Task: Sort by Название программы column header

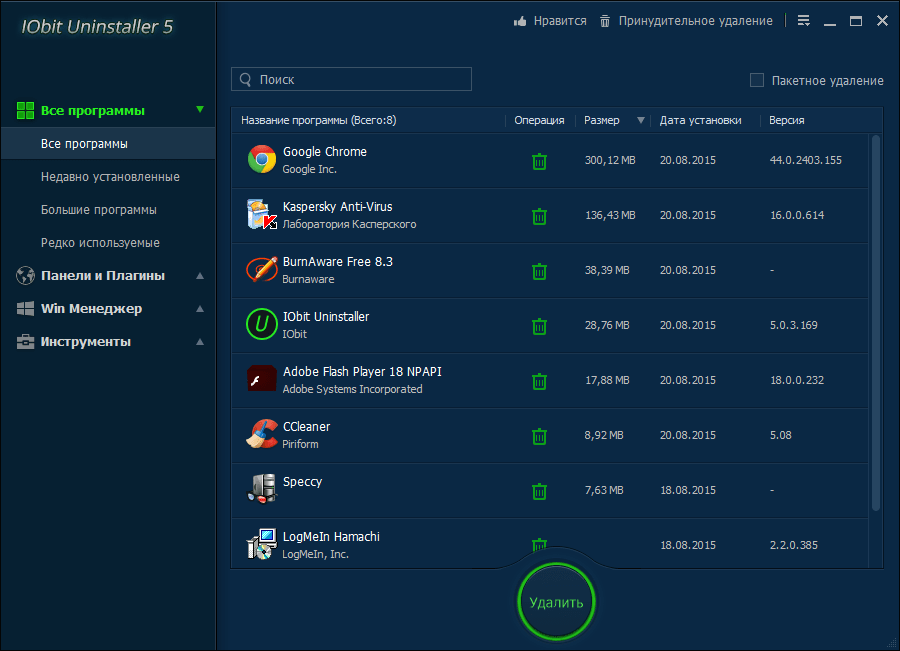Action: coord(319,121)
